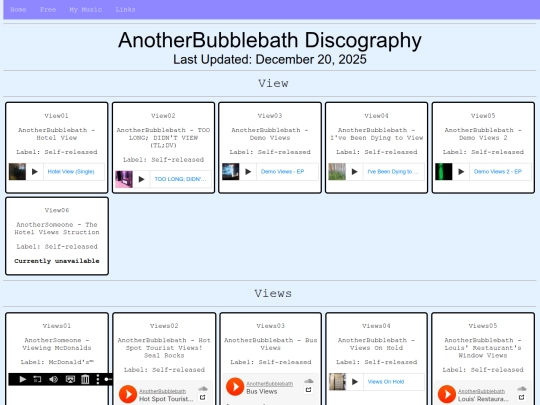Image resolution: width=540 pixels, height=405 pixels.
Task: Click the 'Last Updated: December 20, 2025' text
Action: click(x=270, y=59)
